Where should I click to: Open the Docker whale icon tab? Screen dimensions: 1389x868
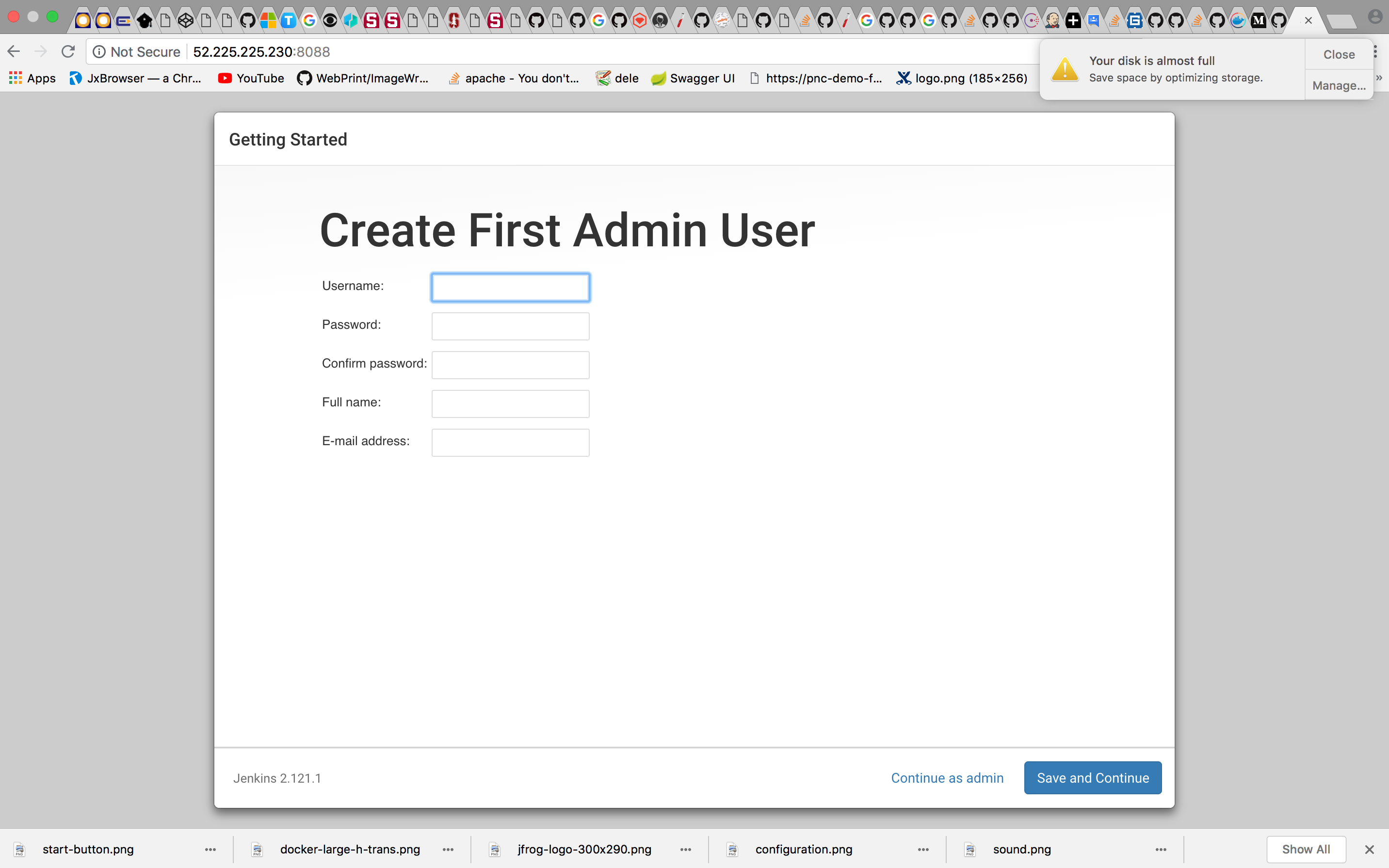point(1238,21)
